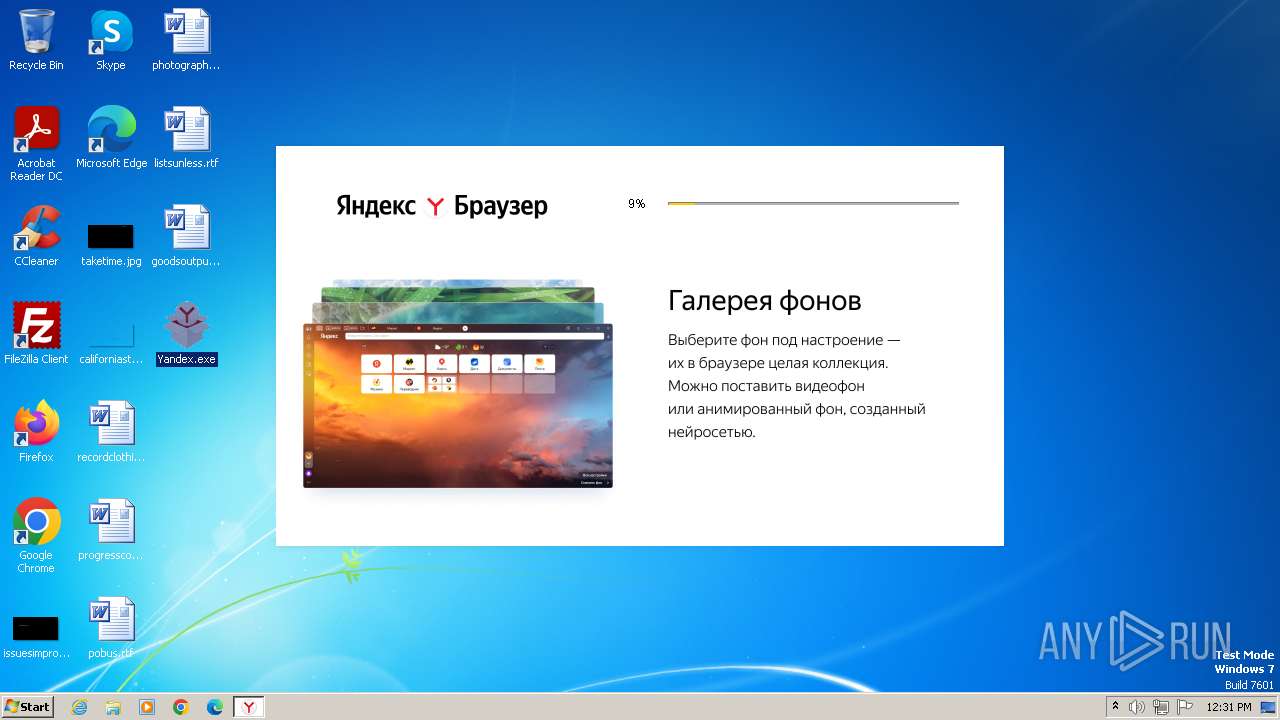Select the photograph Word document icon
The width and height of the screenshot is (1280, 720).
point(186,40)
